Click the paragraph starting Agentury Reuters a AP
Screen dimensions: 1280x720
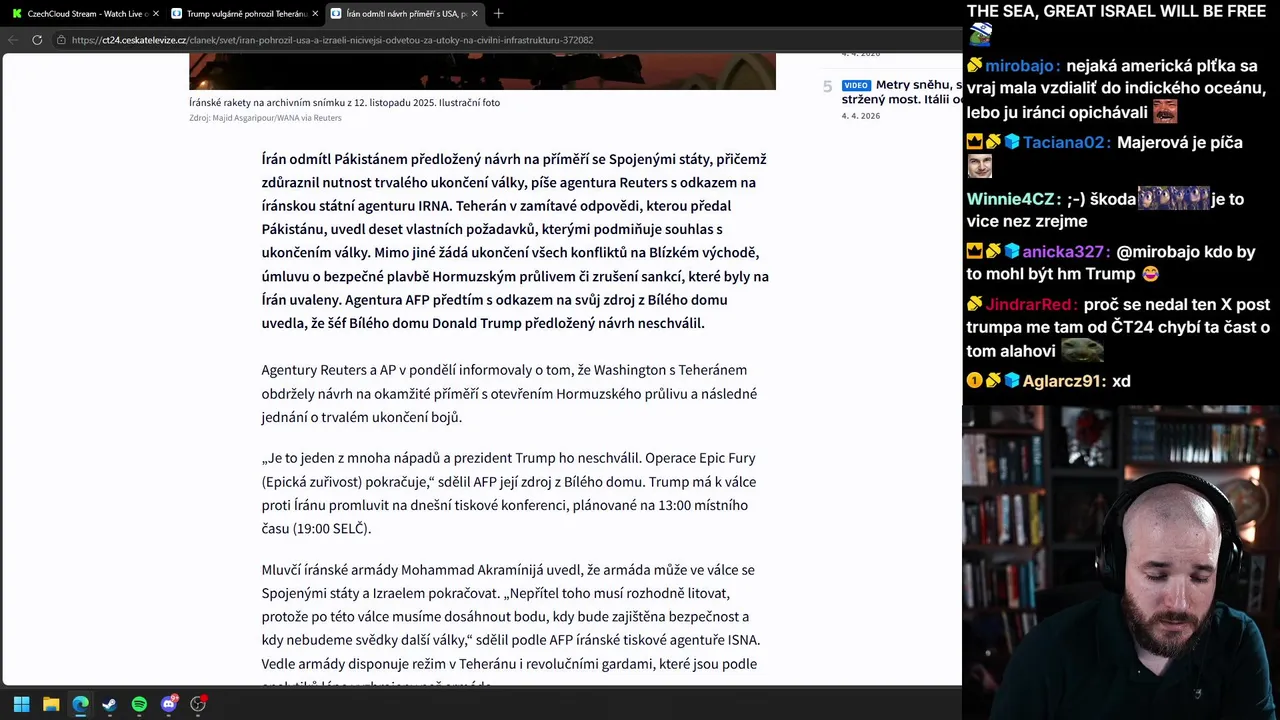[510, 393]
